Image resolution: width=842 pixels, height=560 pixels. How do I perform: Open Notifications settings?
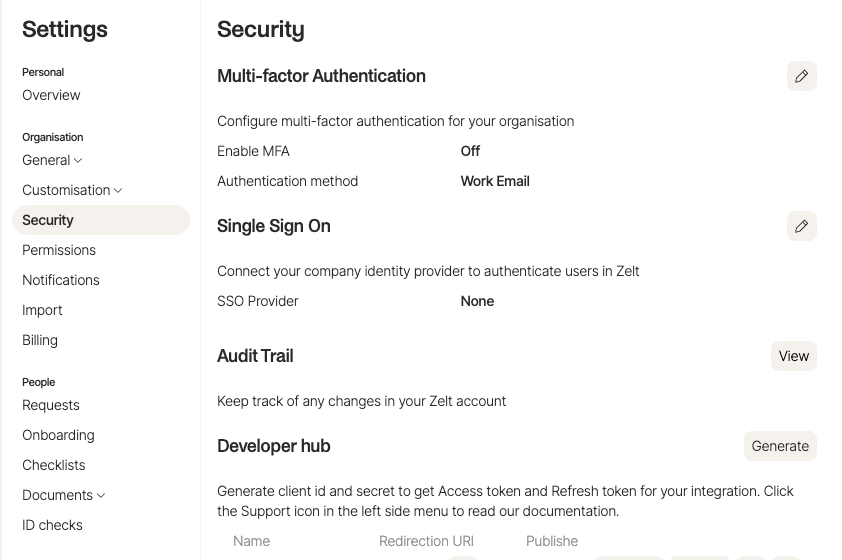click(x=61, y=280)
